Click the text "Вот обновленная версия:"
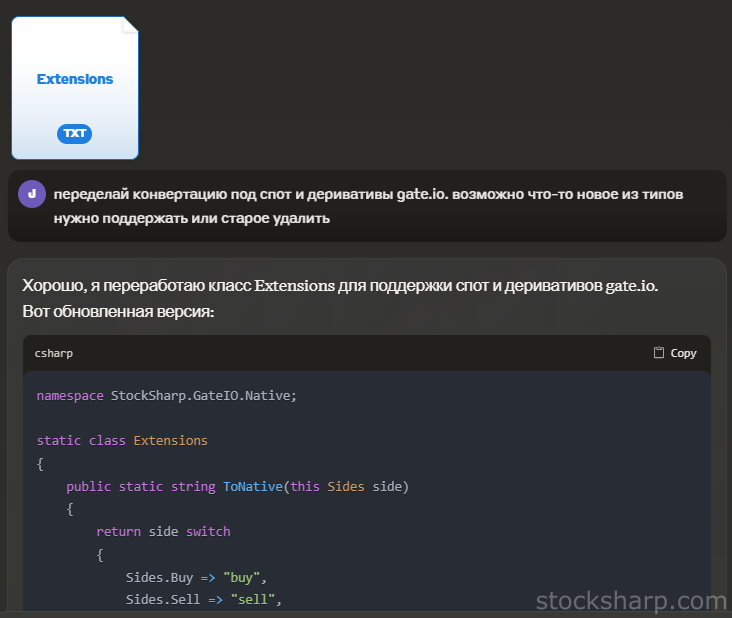This screenshot has height=618, width=732. point(118,311)
